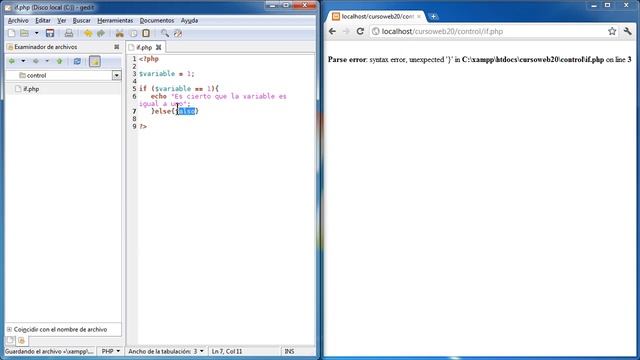This screenshot has width=640, height=360.
Task: Open the Editar menu
Action: (x=43, y=20)
